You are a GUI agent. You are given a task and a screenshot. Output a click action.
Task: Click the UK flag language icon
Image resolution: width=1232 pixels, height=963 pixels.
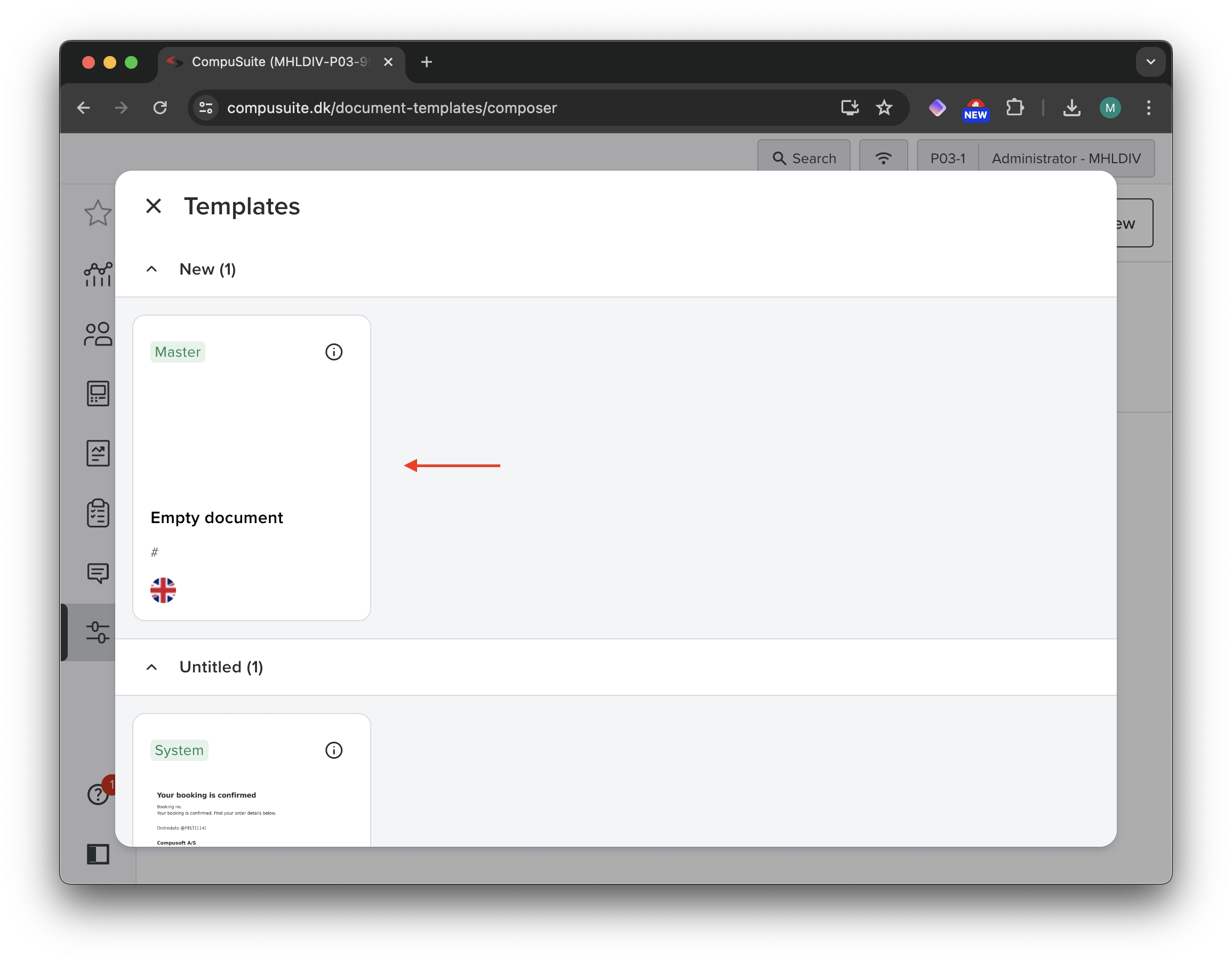pos(163,590)
